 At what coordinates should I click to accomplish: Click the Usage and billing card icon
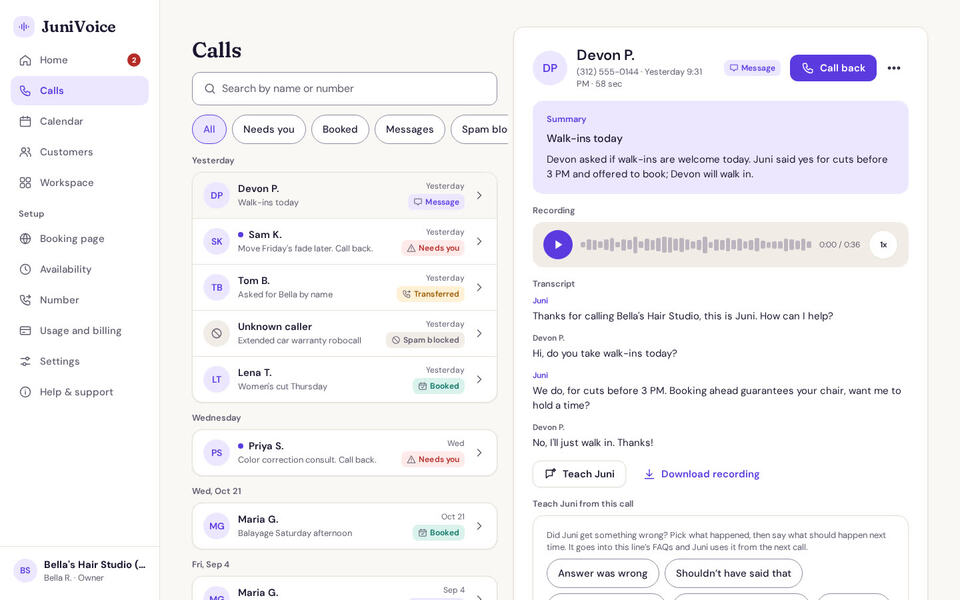click(x=25, y=331)
